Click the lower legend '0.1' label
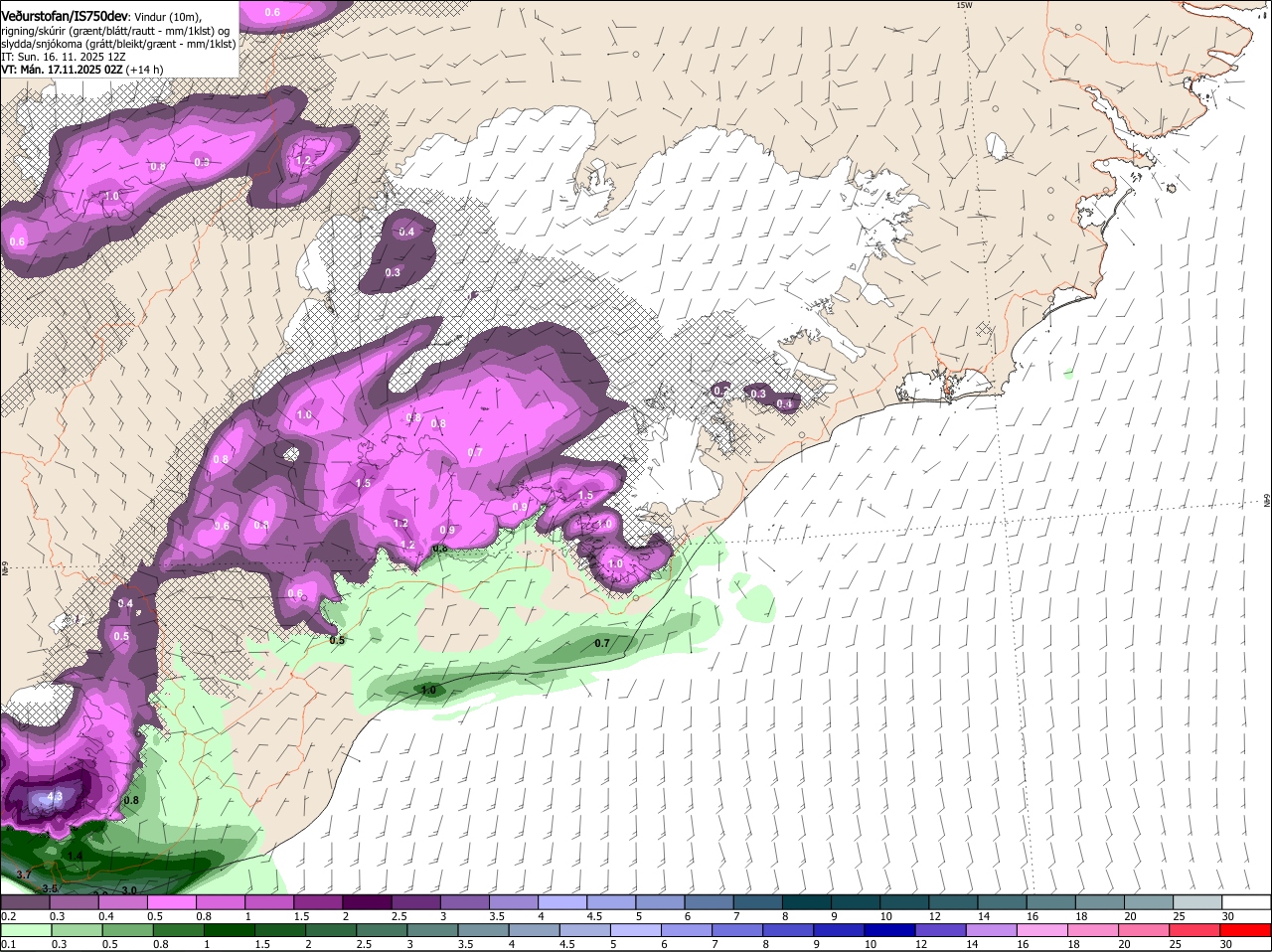Screen dimensions: 1272x952 (x=8, y=943)
